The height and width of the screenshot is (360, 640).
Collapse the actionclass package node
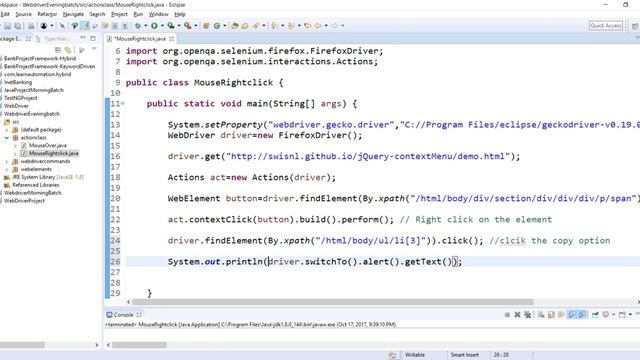[7, 138]
